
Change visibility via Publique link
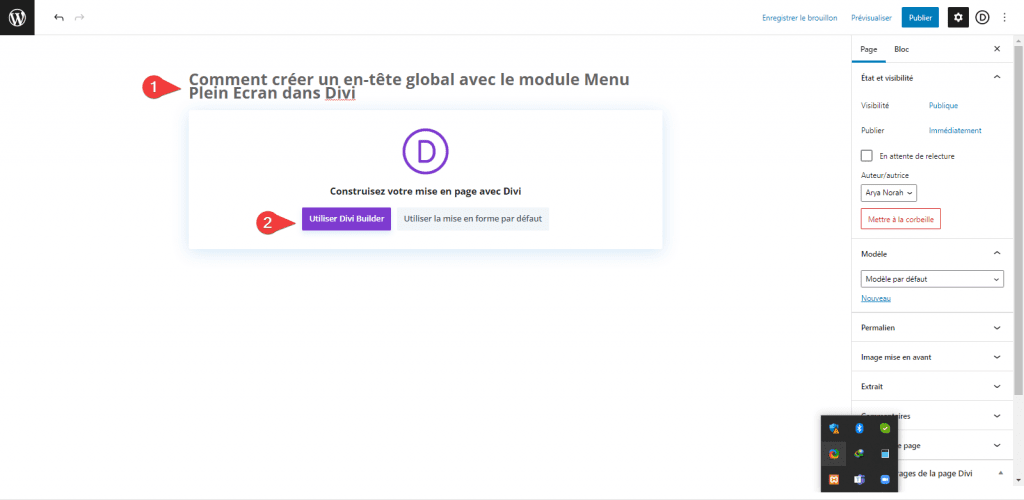click(x=943, y=105)
